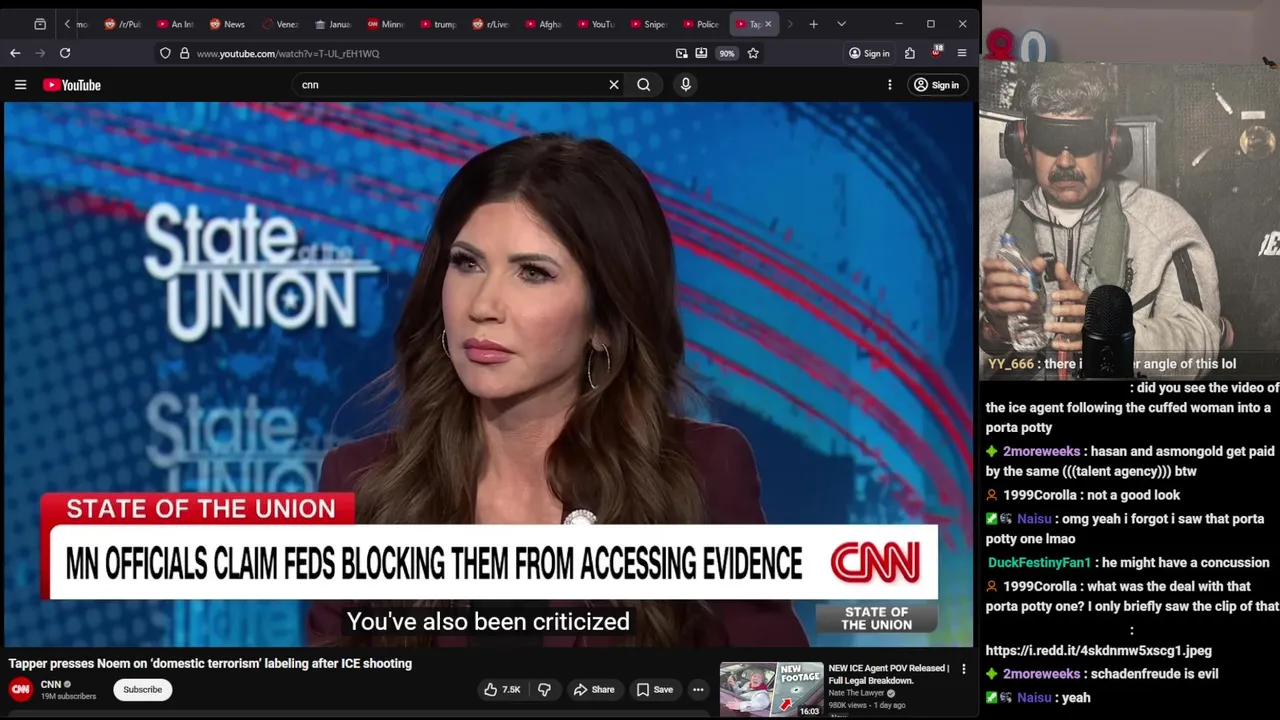Start voice search with the microphone
Screen dimensions: 1280x720
[686, 85]
